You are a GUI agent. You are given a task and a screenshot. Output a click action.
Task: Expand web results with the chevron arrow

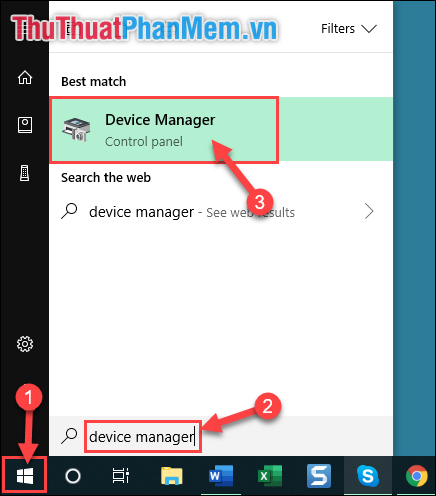pos(369,211)
